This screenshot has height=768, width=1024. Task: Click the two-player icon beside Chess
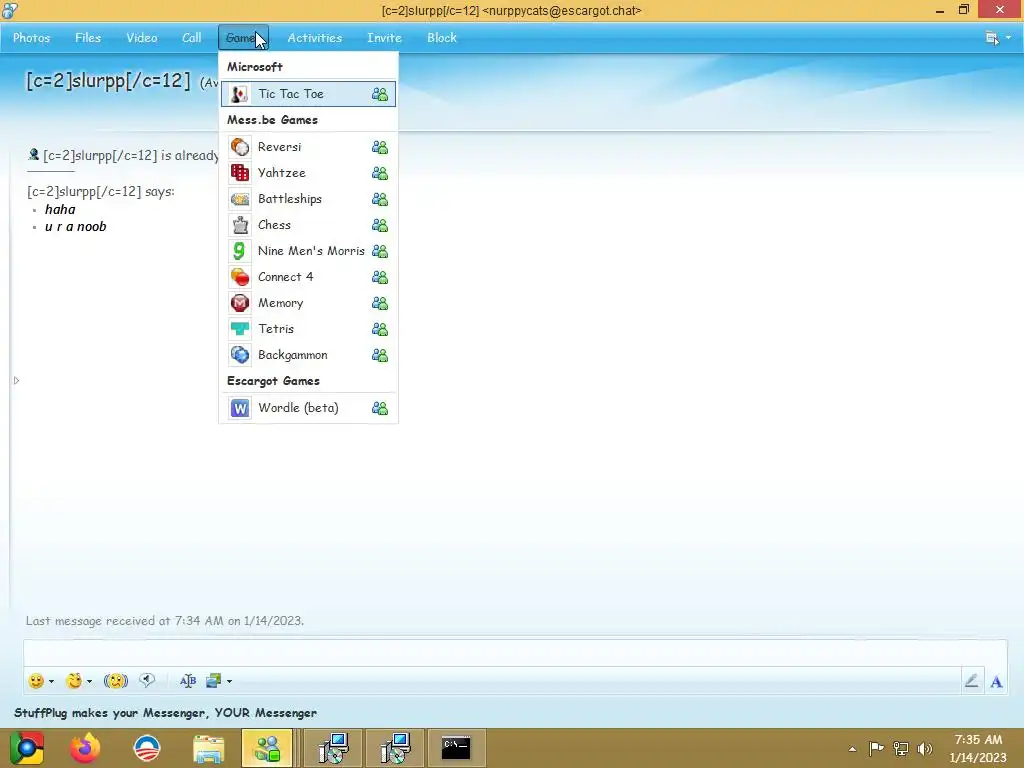pyautogui.click(x=379, y=225)
